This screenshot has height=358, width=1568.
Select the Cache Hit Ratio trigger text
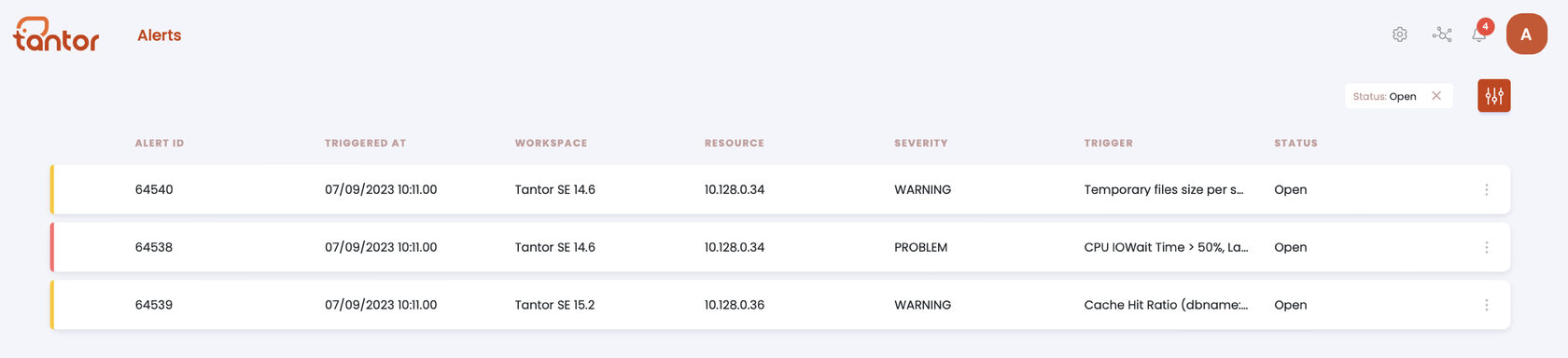[1166, 305]
